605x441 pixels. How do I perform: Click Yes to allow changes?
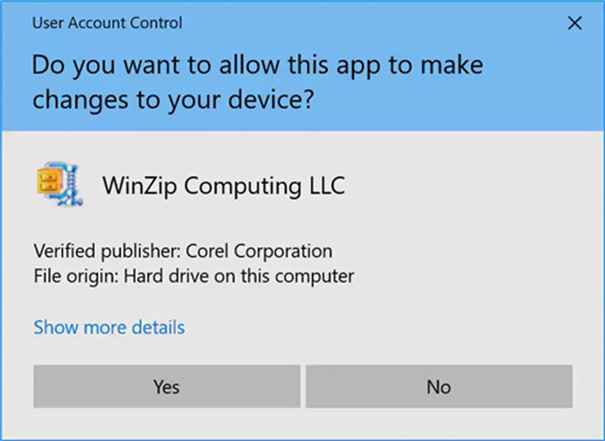[x=166, y=387]
